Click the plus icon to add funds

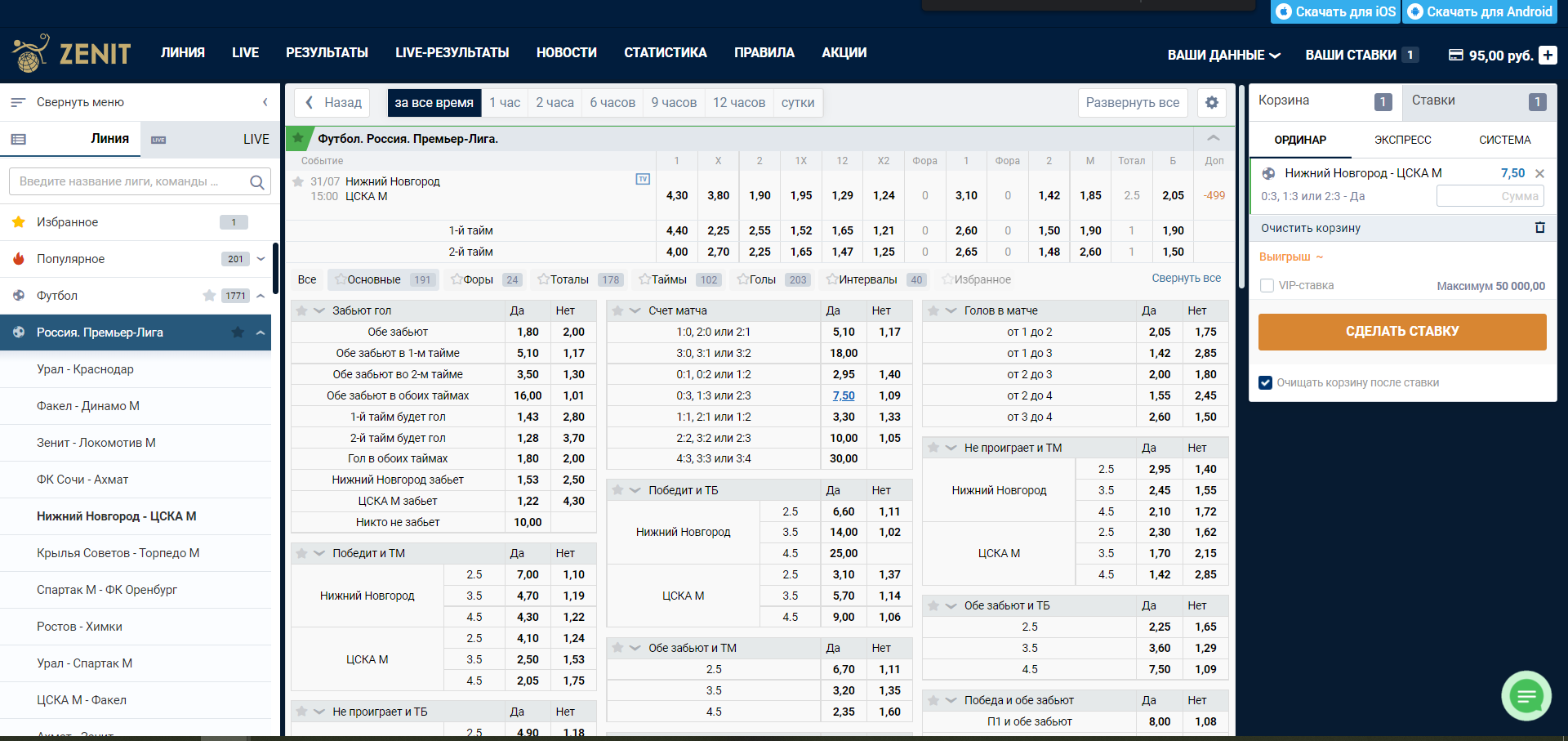click(1548, 55)
